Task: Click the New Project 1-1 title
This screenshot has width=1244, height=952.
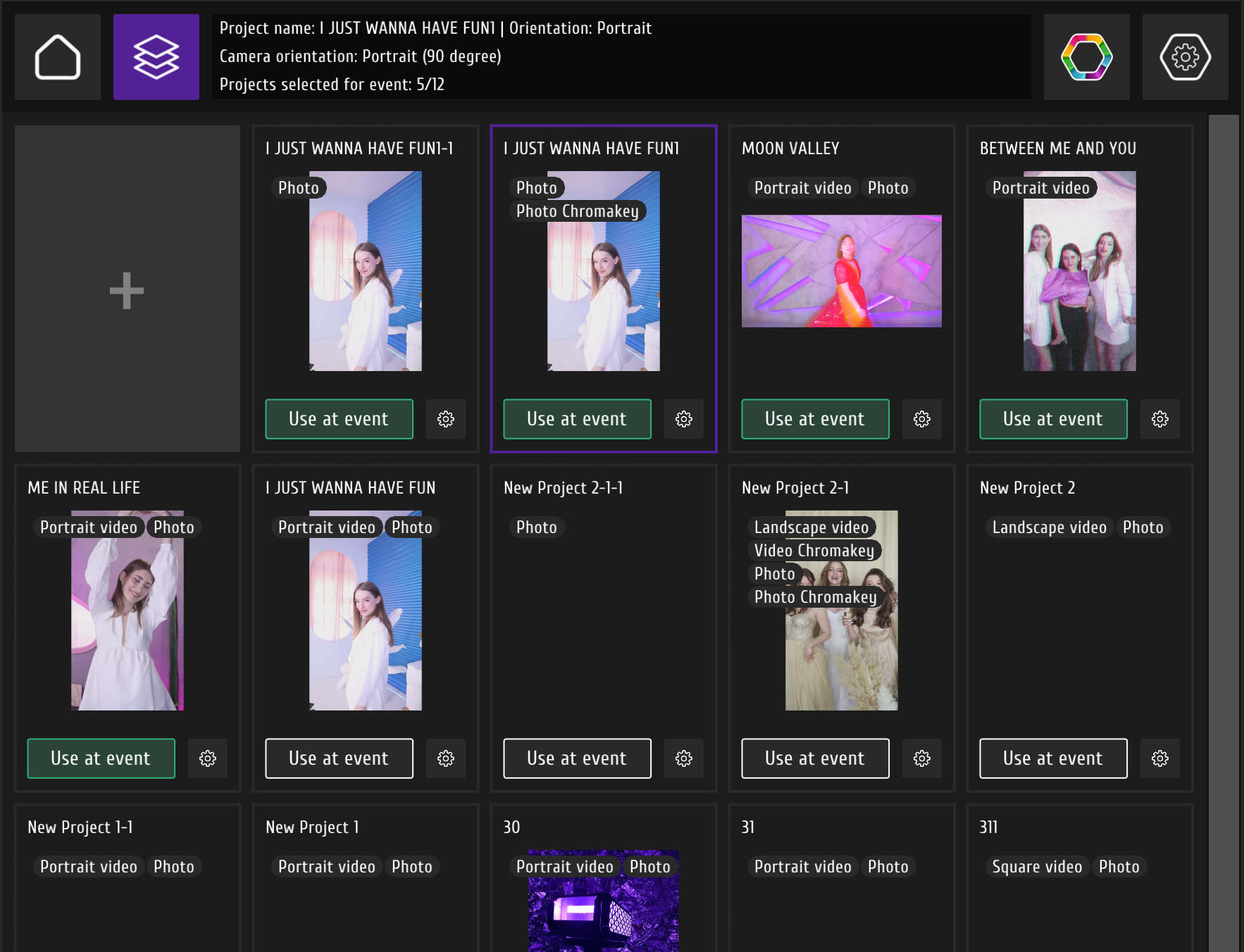Action: coord(80,827)
